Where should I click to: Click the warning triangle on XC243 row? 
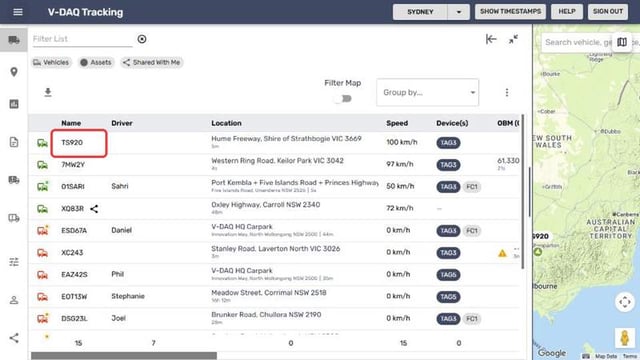(x=502, y=253)
